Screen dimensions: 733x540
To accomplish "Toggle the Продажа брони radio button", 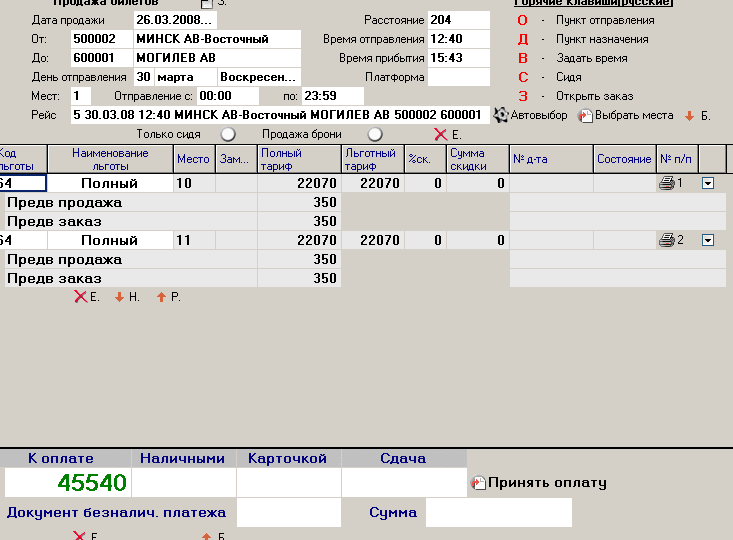I will pyautogui.click(x=375, y=135).
